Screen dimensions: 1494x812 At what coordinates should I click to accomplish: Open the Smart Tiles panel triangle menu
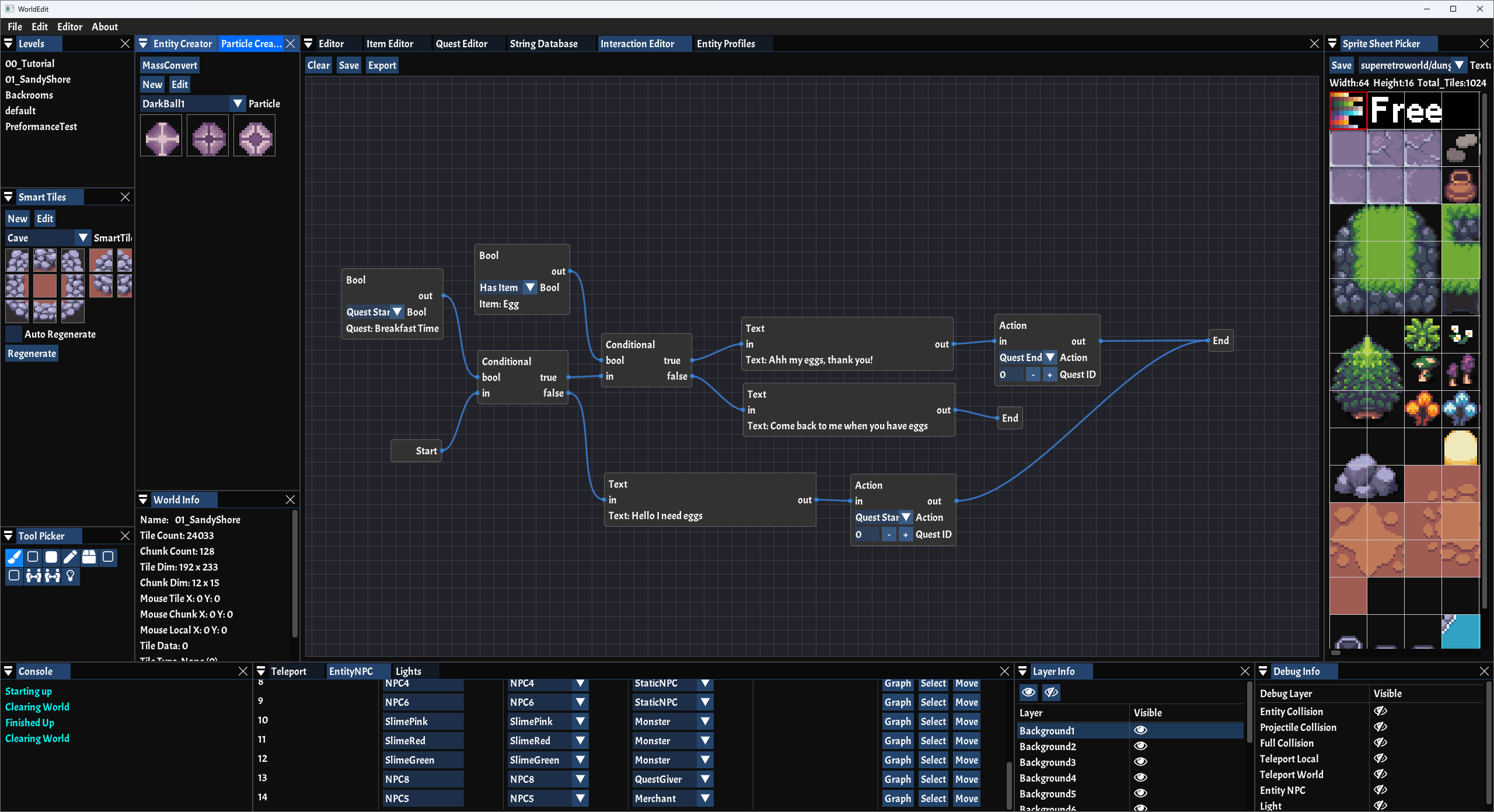9,197
